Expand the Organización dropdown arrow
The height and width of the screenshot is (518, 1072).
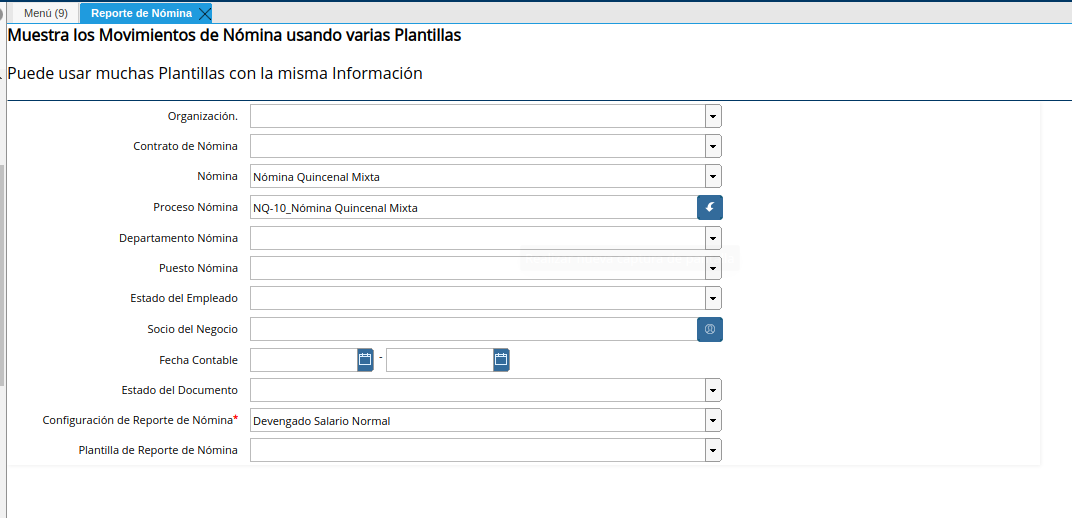click(713, 116)
